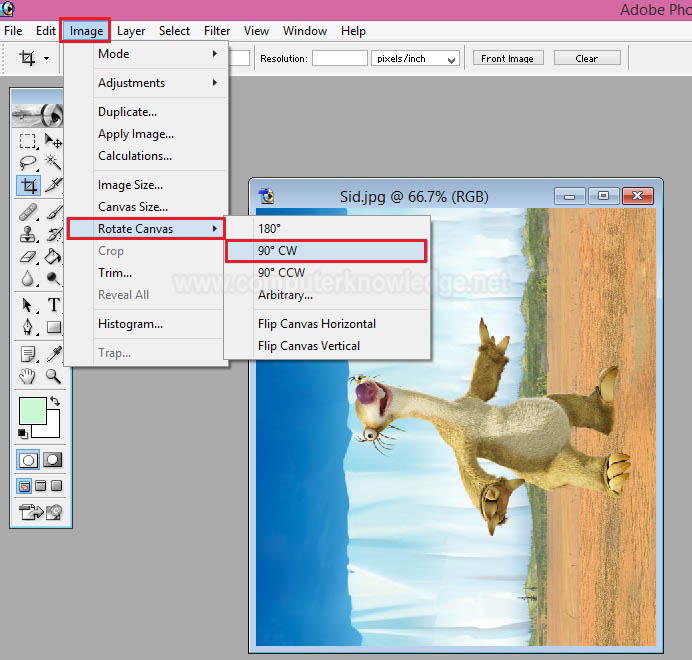
Task: Switch to Standard editing mode
Action: point(28,460)
